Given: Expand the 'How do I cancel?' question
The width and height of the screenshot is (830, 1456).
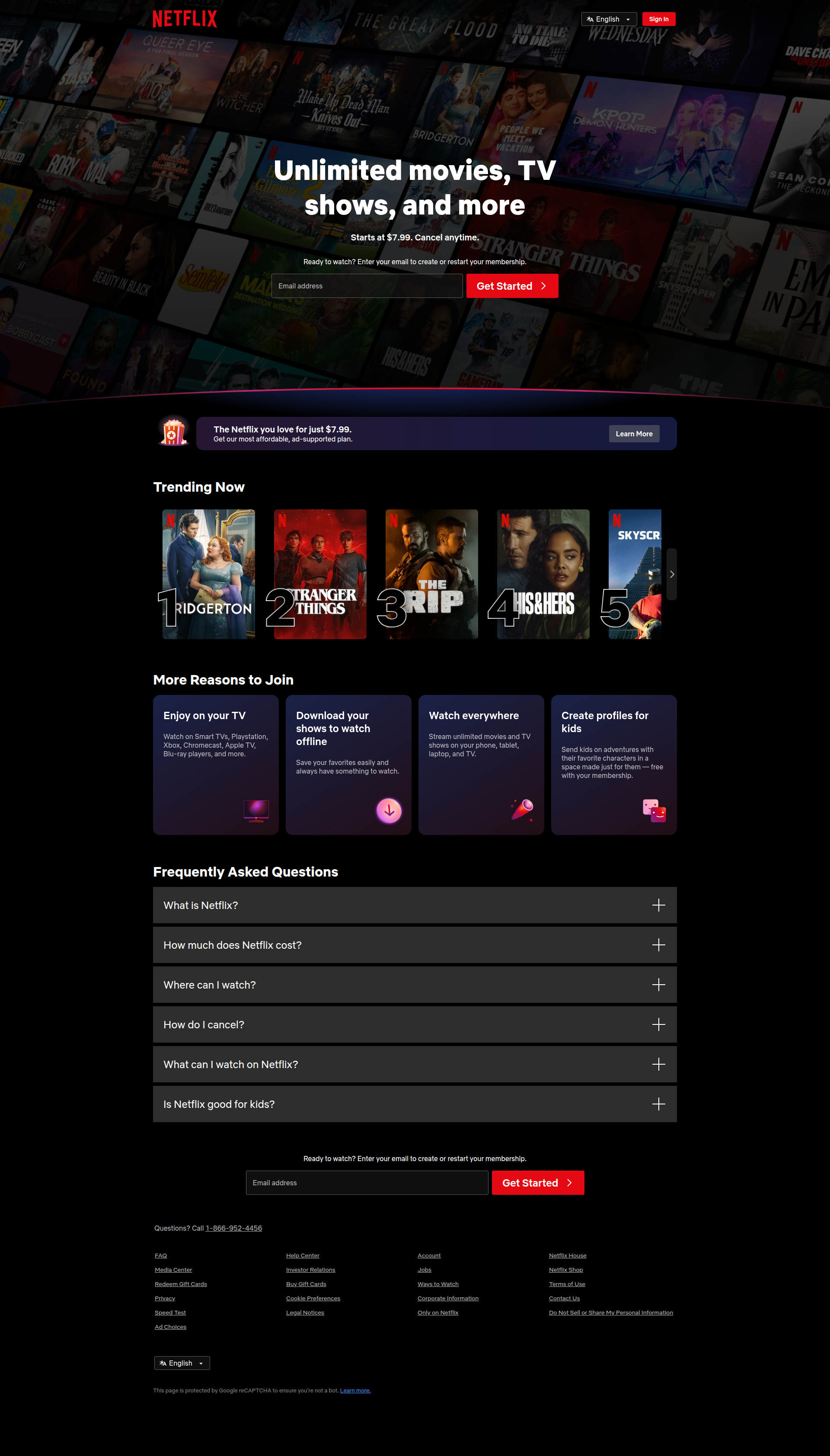Looking at the screenshot, I should 415,1024.
